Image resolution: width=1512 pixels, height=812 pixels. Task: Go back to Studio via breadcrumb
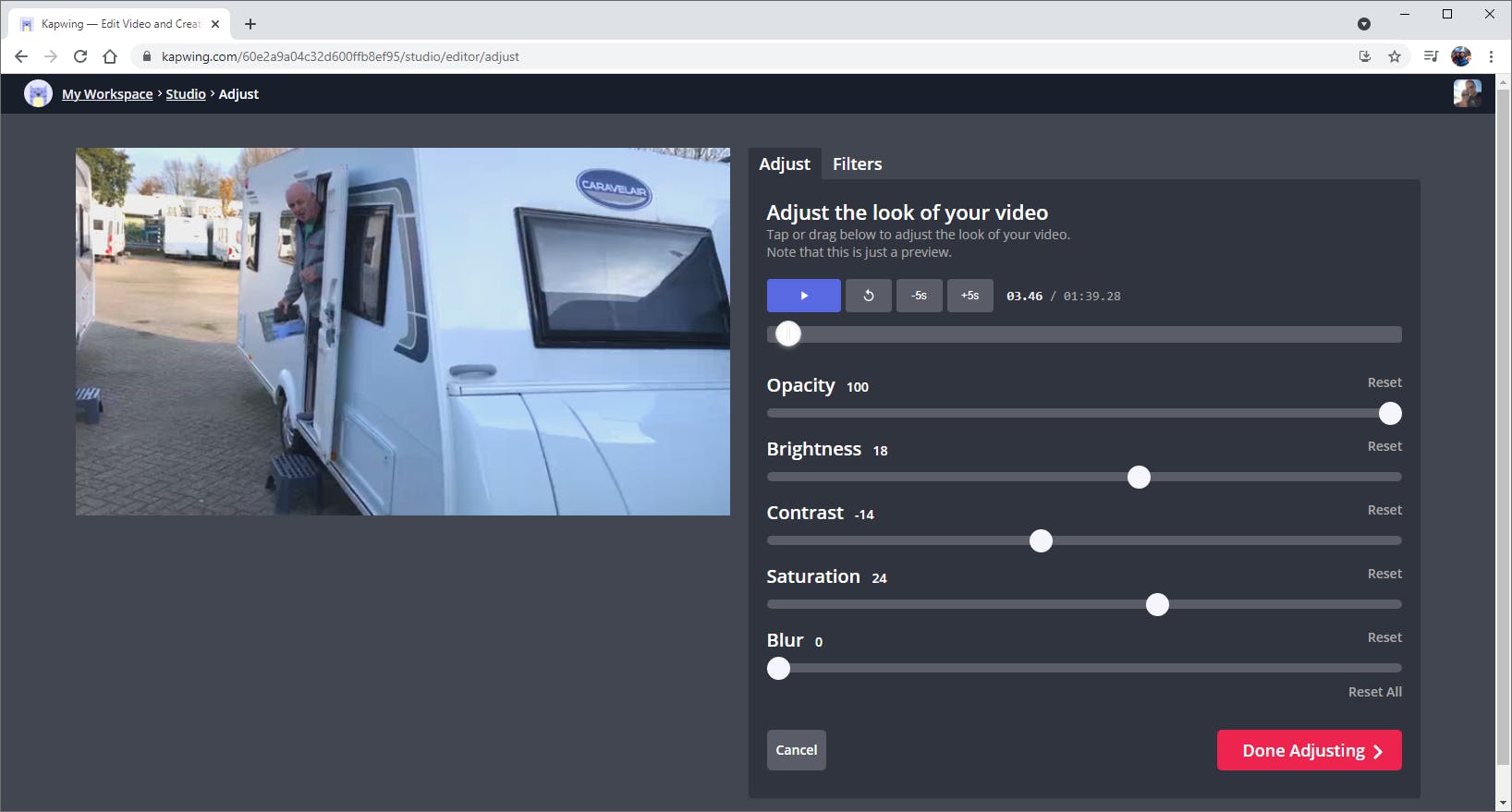[186, 94]
